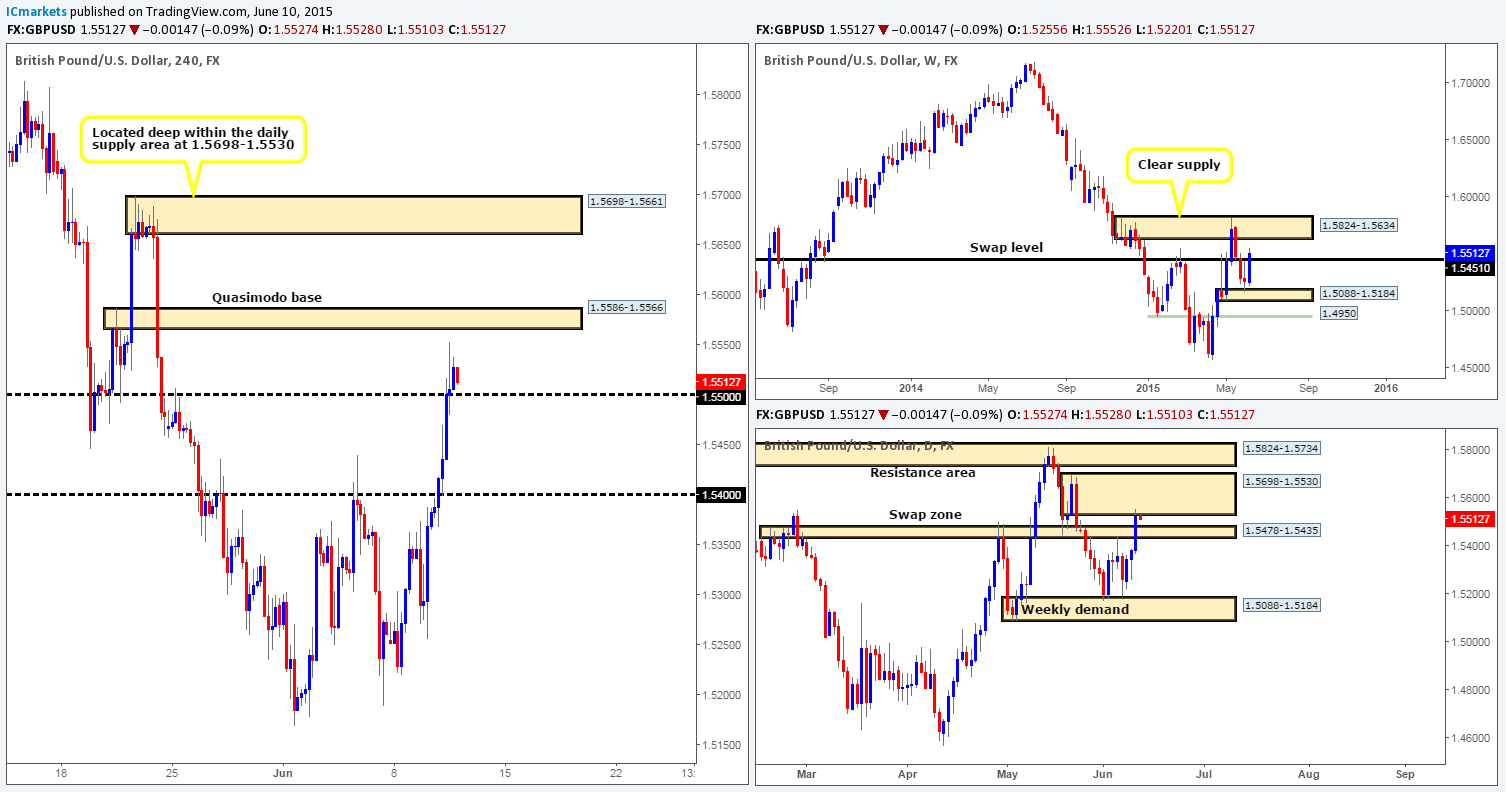Click the red 1.55127 price tag on daily axis

[1470, 519]
